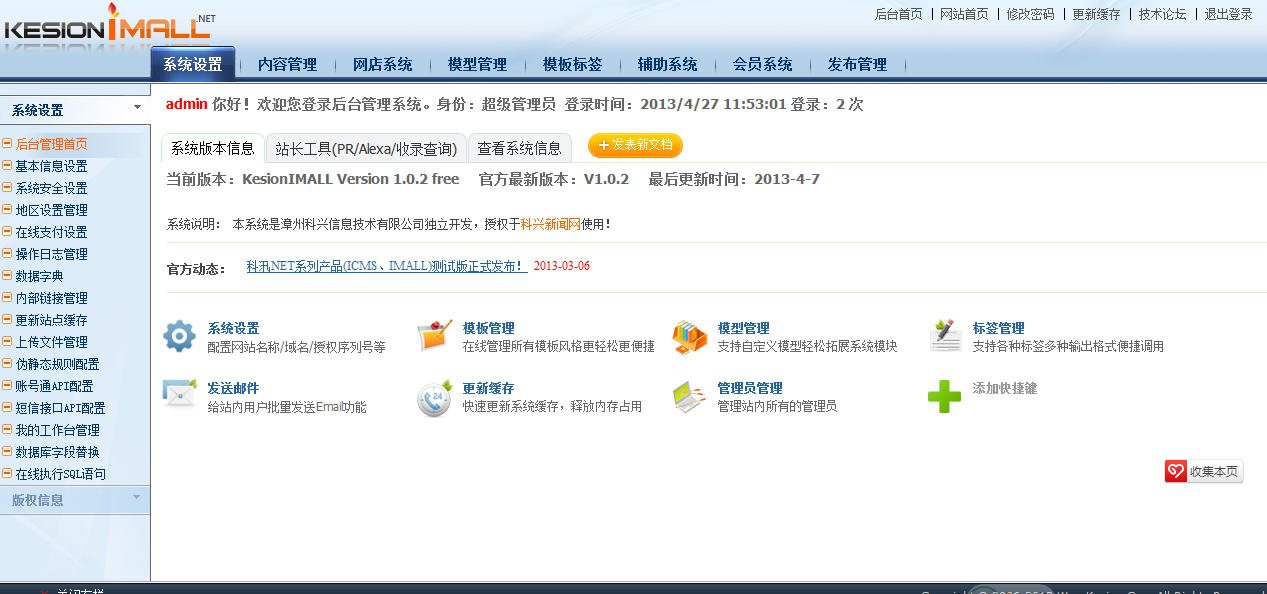Open 在线执行SQL语句 in sidebar
The height and width of the screenshot is (594, 1267).
click(60, 474)
